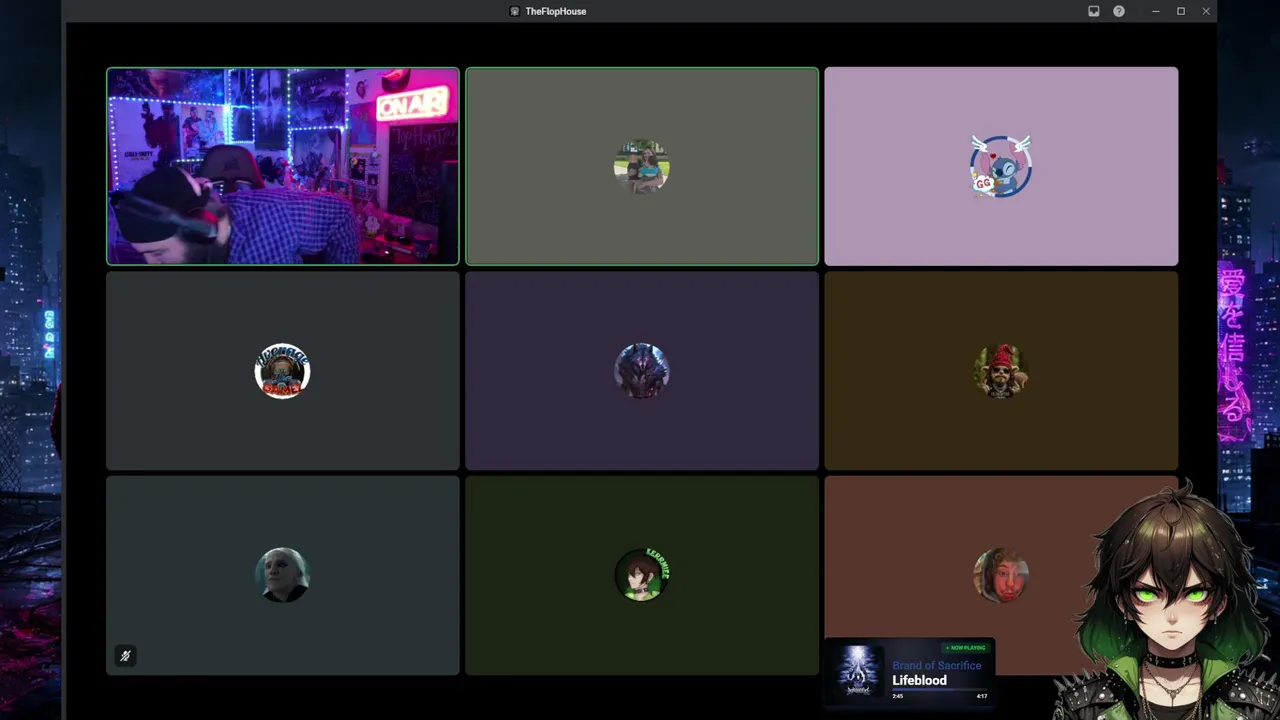Select the avatar of two people outdoors
Viewport: 1280px width, 720px height.
pyautogui.click(x=641, y=166)
